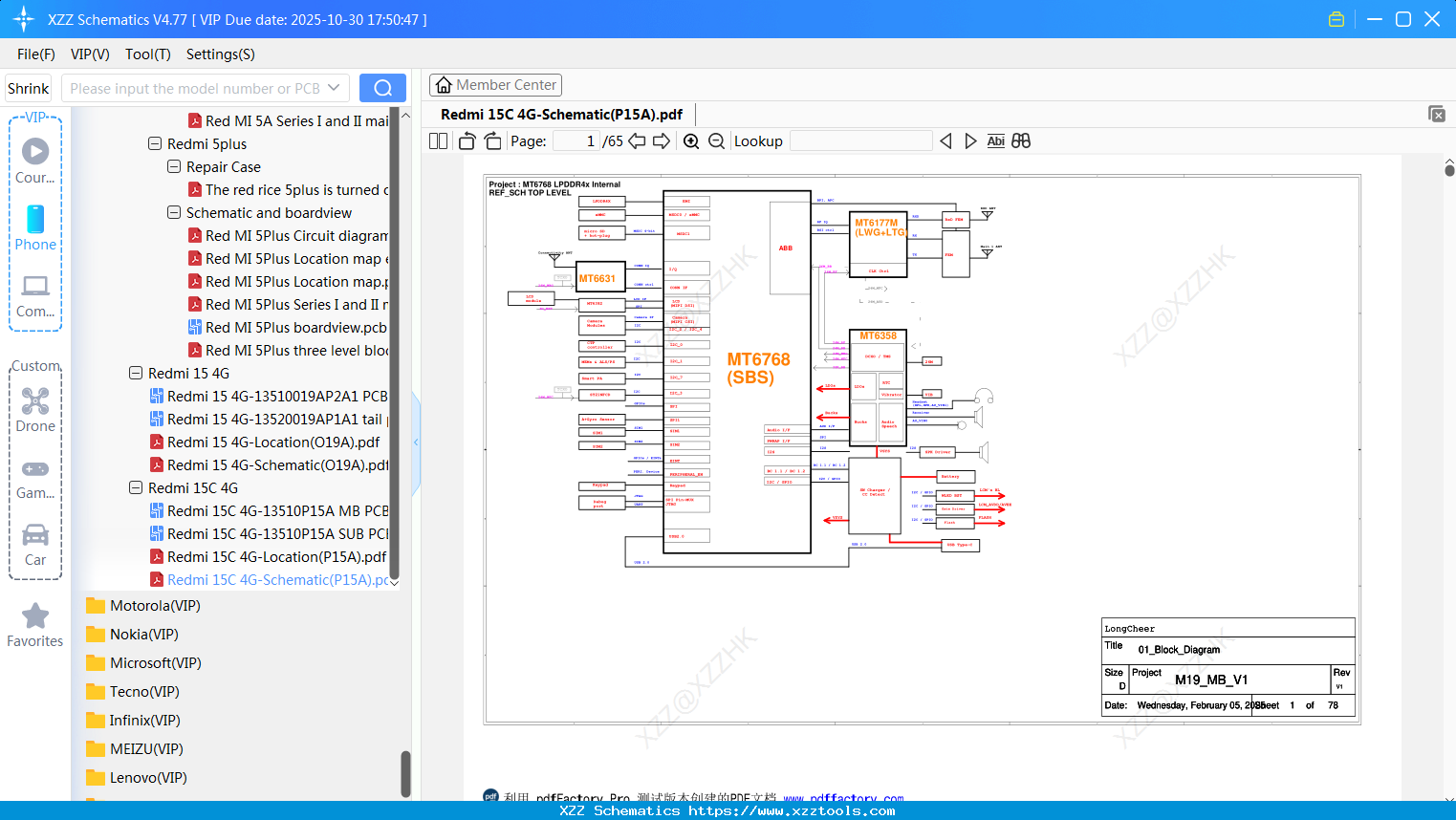
Task: Close the open PDF document tab
Action: [x=1437, y=114]
